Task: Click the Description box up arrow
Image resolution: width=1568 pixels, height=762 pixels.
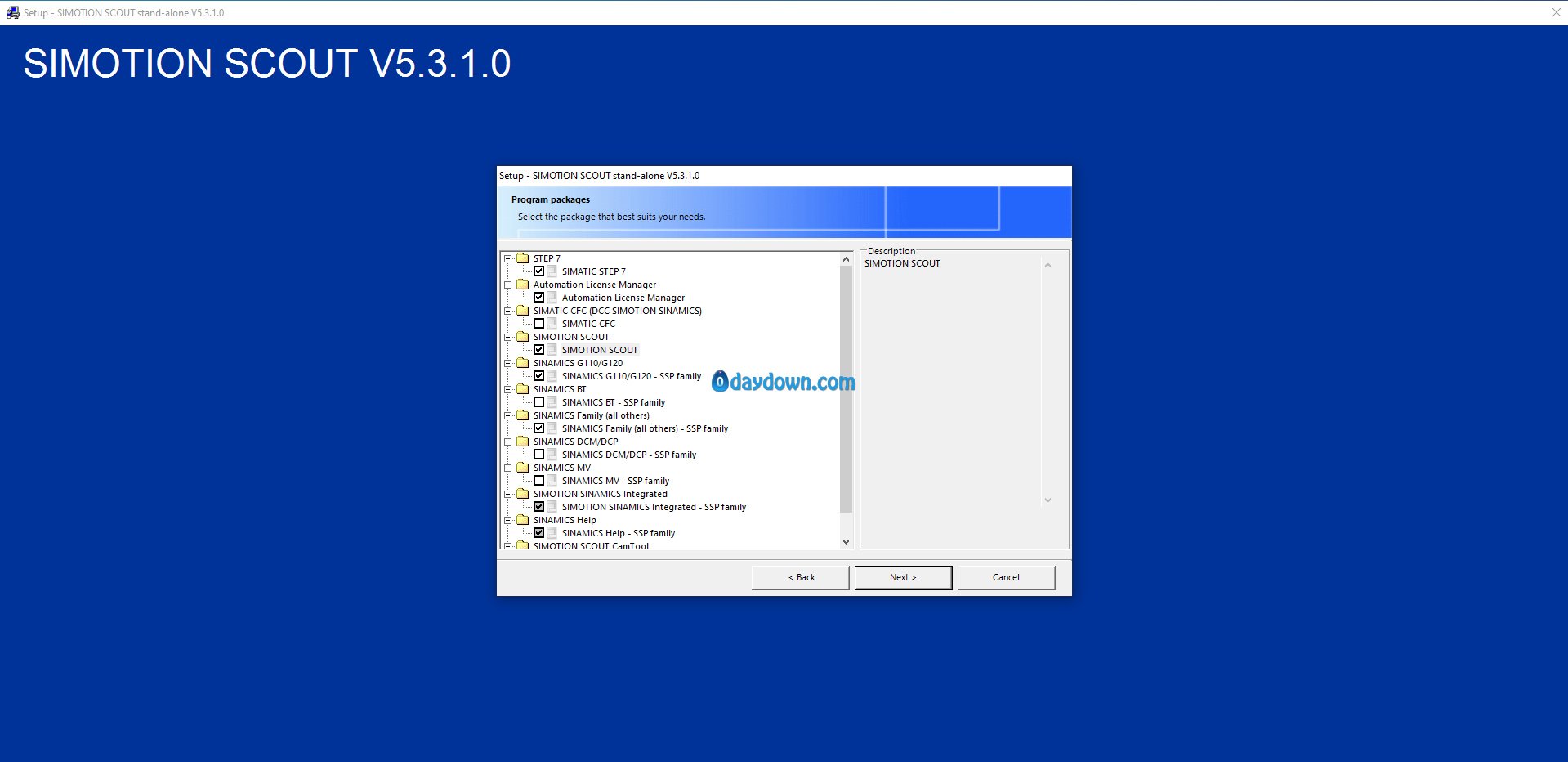Action: 1048,265
